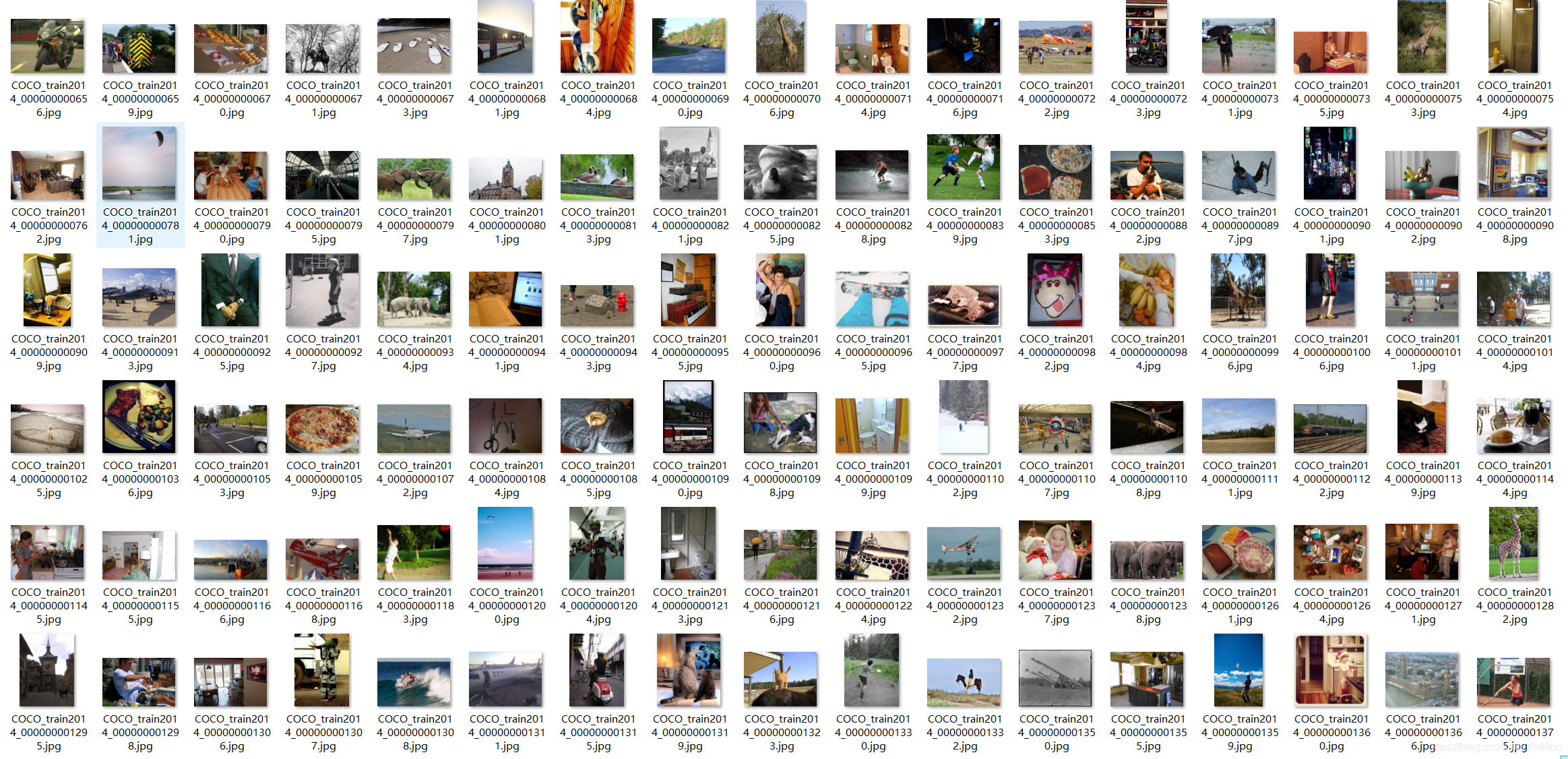Select the tennis player image 1375.jpg
This screenshot has height=759, width=1568.
1513,681
